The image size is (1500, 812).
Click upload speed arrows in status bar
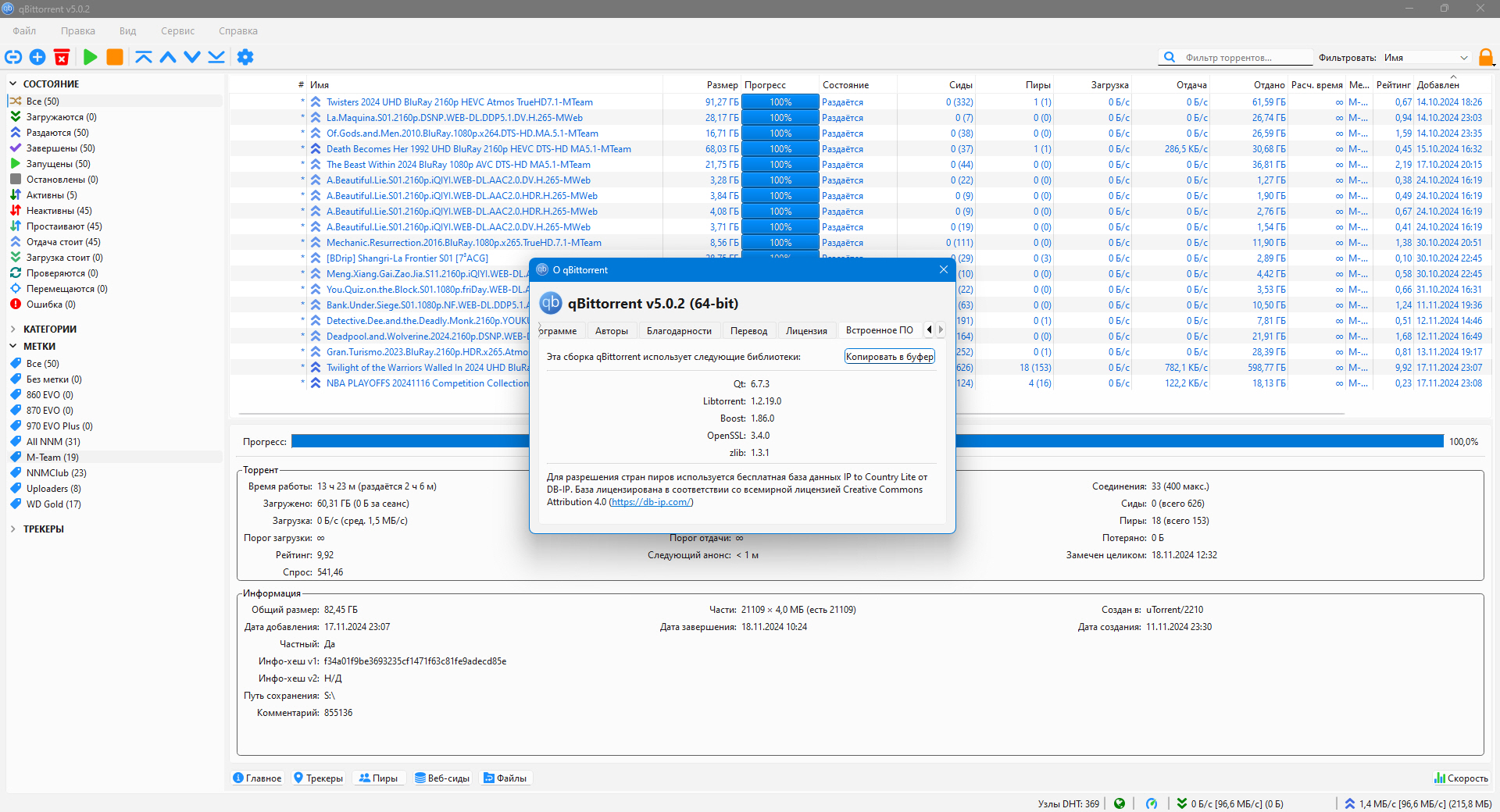point(1350,803)
